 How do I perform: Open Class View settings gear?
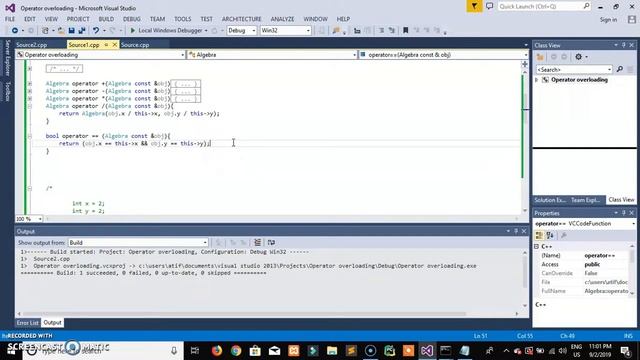[x=578, y=57]
